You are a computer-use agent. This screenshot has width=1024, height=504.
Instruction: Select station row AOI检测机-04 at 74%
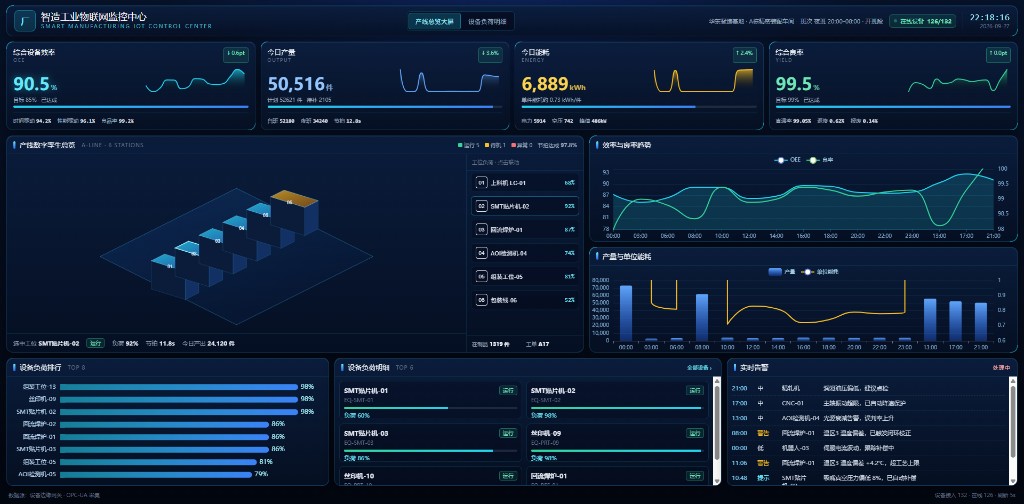click(x=525, y=253)
